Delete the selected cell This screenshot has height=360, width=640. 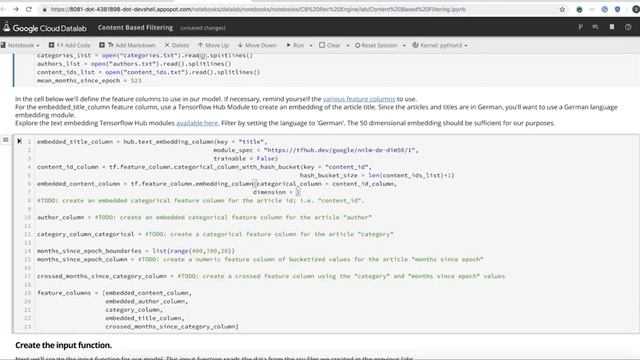tap(177, 45)
